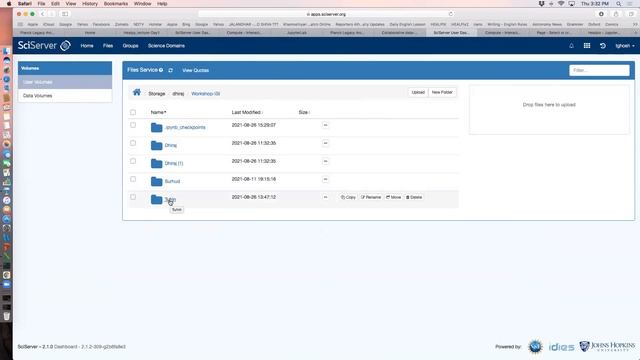Open Groups in SciServer navigation
Image resolution: width=640 pixels, height=360 pixels.
coord(131,46)
